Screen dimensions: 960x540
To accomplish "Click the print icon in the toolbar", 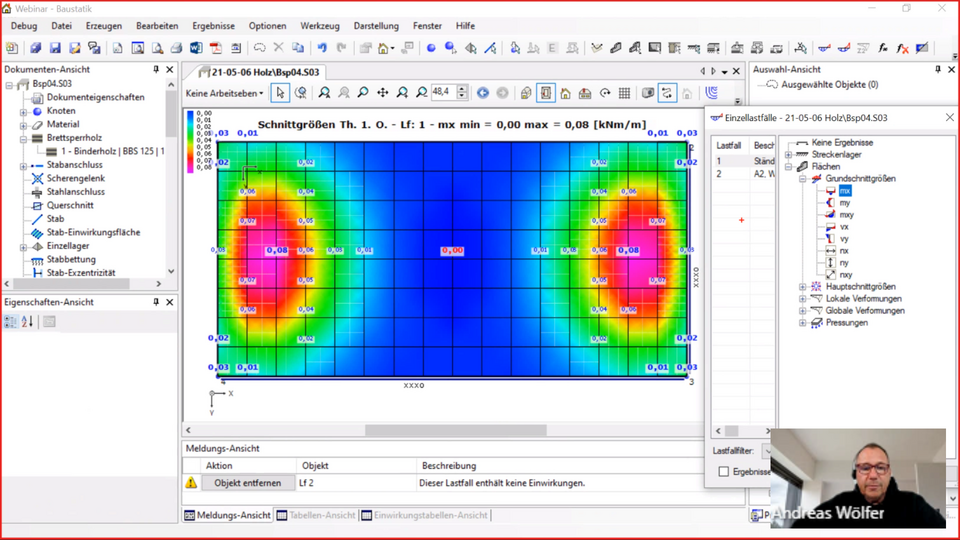I will [177, 47].
